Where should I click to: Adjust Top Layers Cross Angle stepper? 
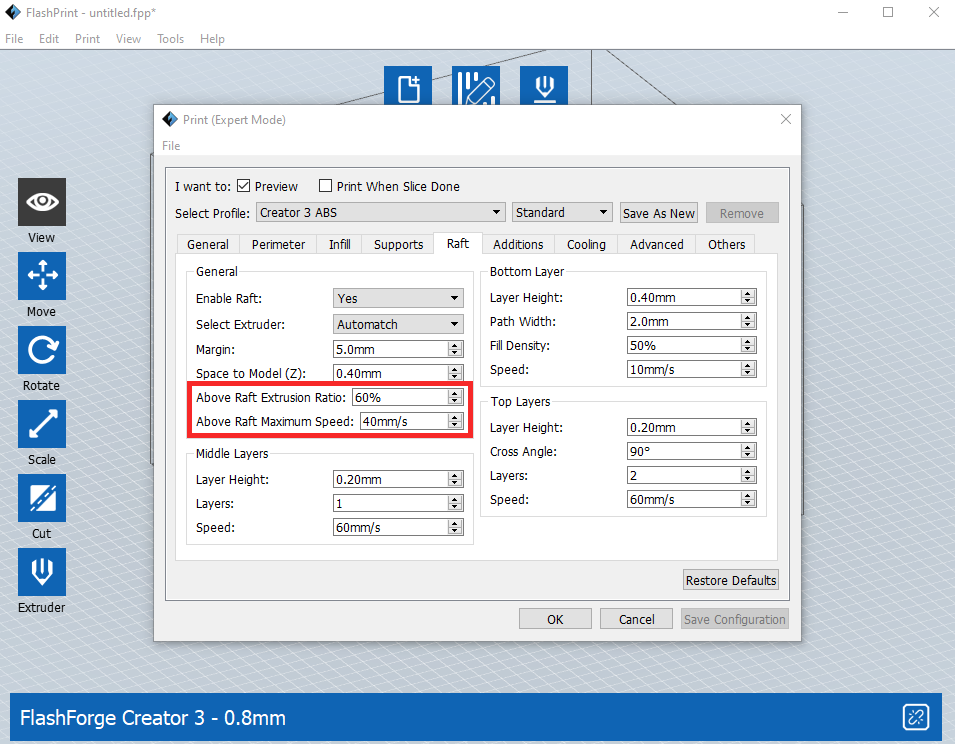(x=749, y=451)
